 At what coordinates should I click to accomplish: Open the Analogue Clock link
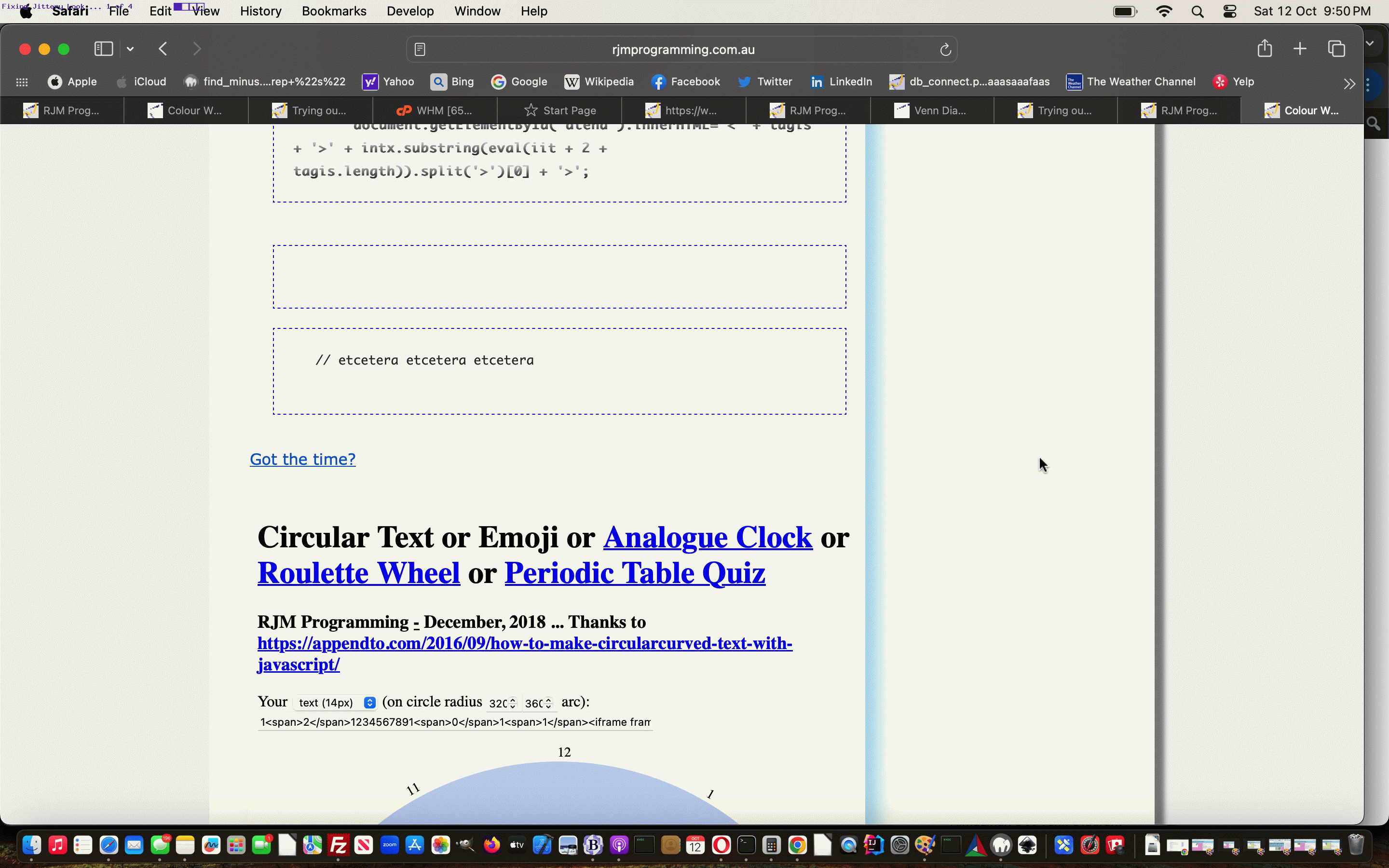point(707,537)
